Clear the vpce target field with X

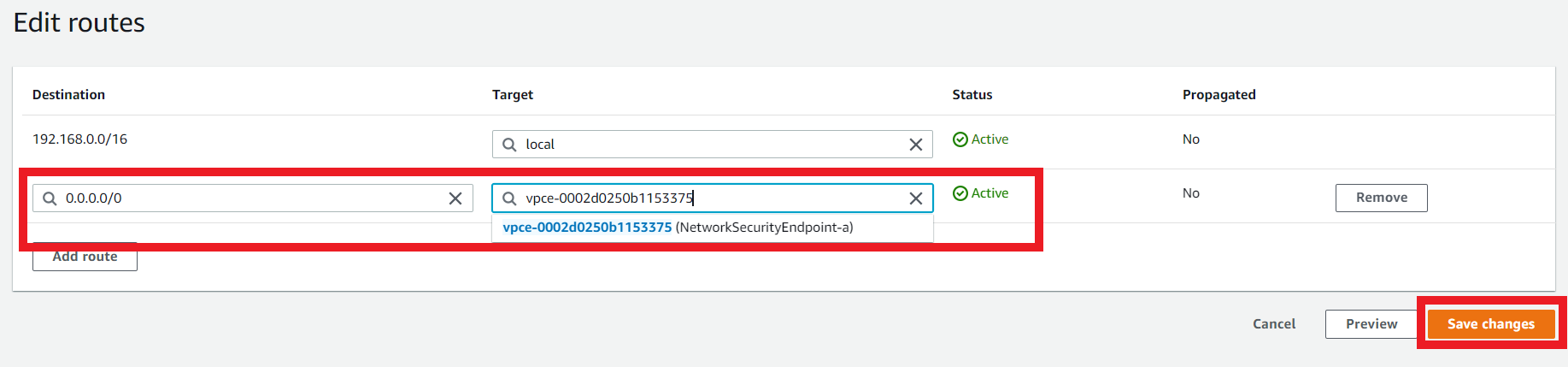click(915, 198)
